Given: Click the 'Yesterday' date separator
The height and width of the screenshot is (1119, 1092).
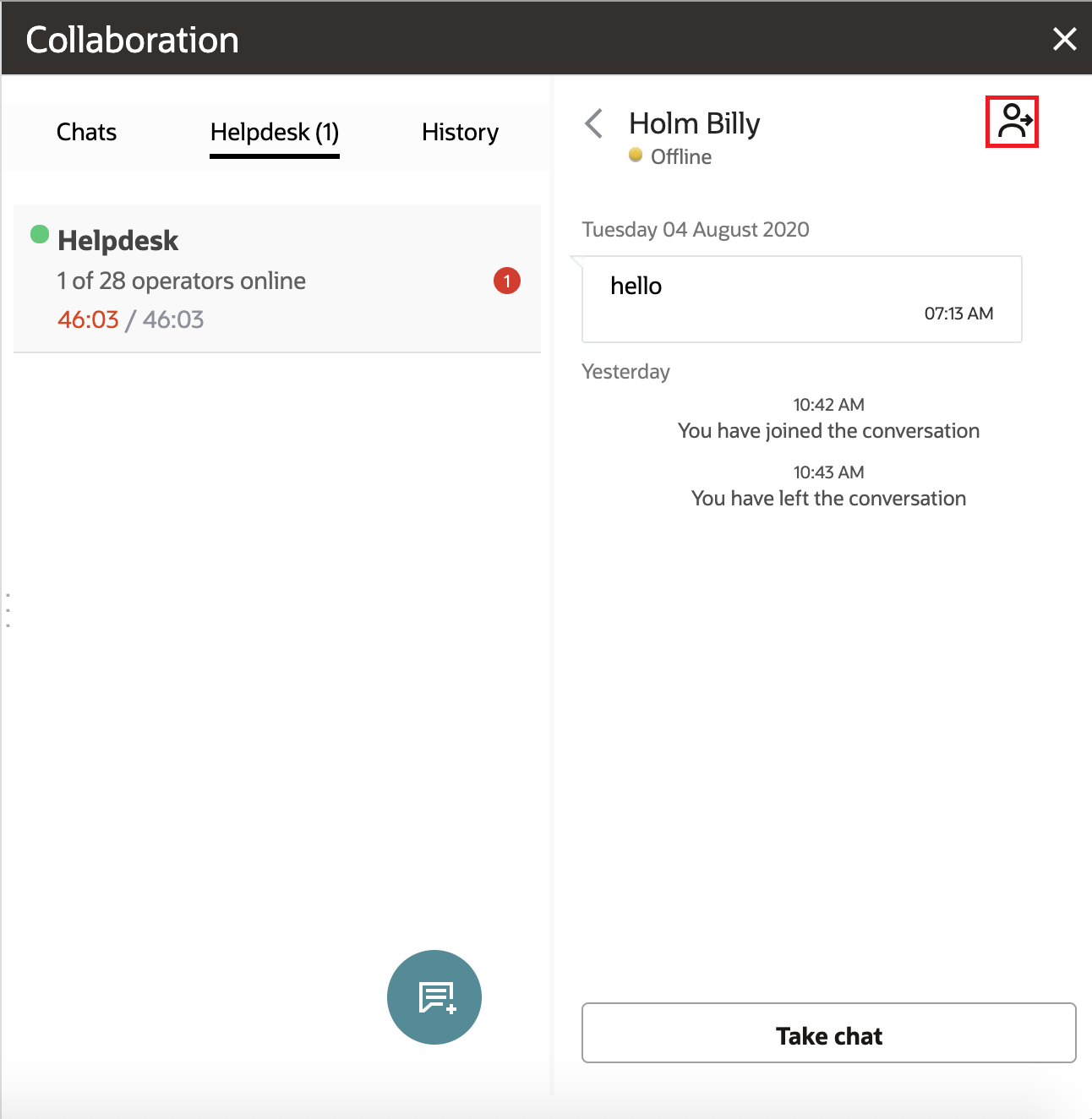Looking at the screenshot, I should pos(625,371).
